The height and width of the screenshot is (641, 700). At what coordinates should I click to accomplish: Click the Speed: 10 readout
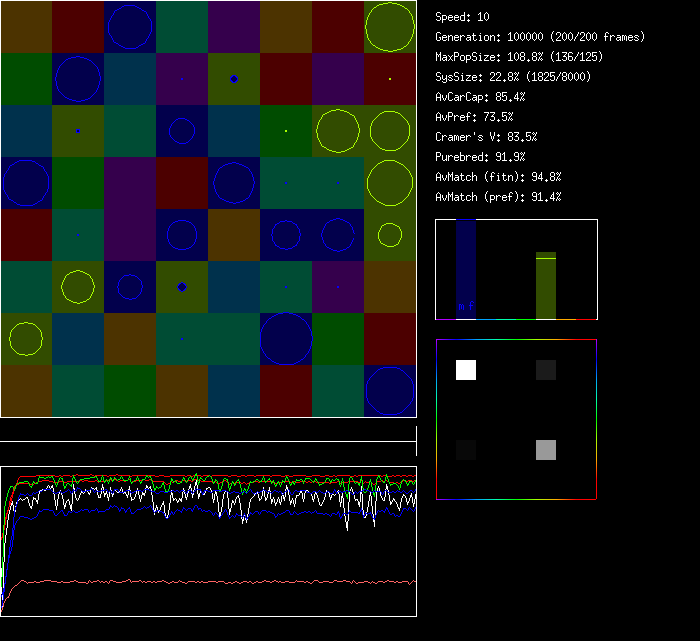coord(463,17)
